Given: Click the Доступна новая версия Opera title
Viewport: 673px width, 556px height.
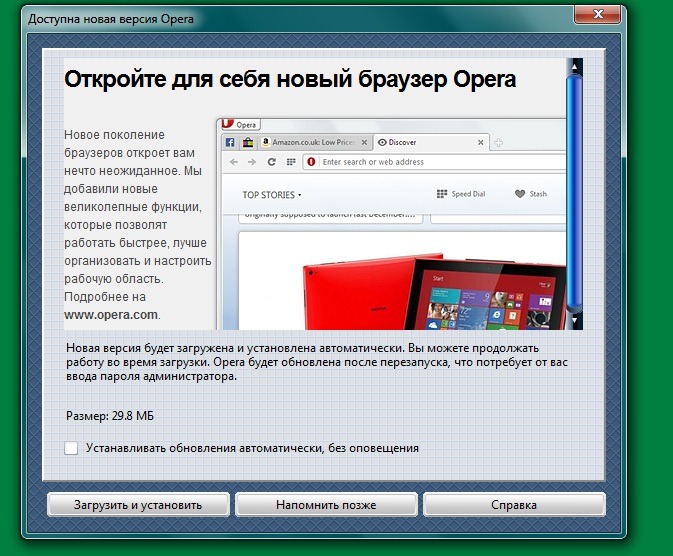Looking at the screenshot, I should coord(111,19).
